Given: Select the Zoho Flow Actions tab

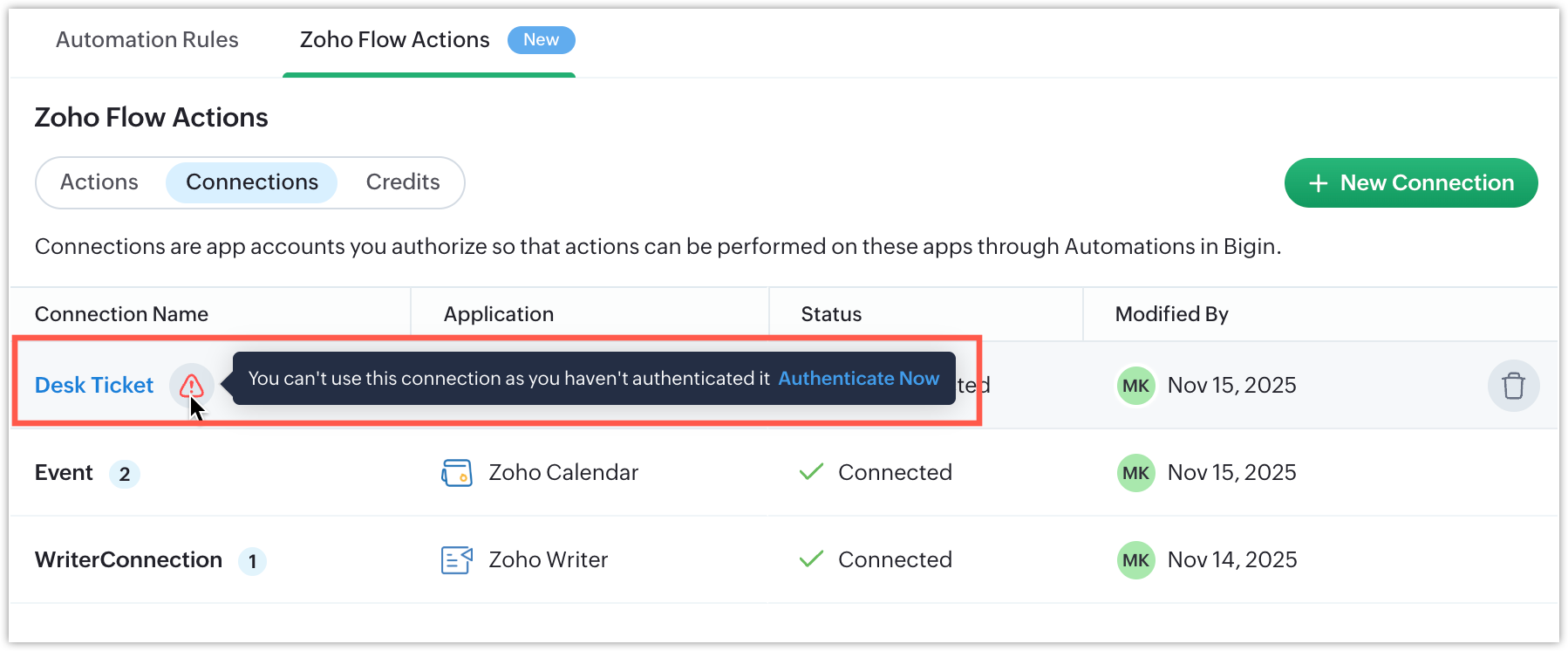Looking at the screenshot, I should [395, 40].
